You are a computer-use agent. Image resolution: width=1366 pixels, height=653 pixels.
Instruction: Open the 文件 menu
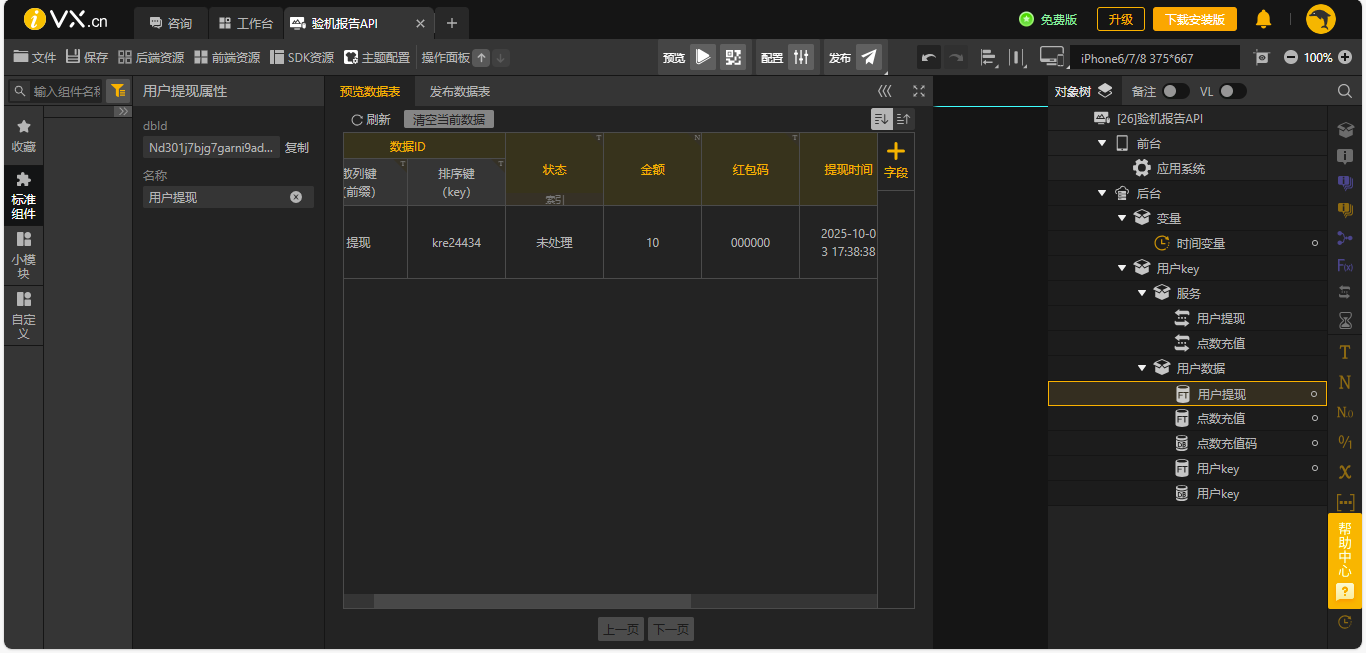pos(35,57)
